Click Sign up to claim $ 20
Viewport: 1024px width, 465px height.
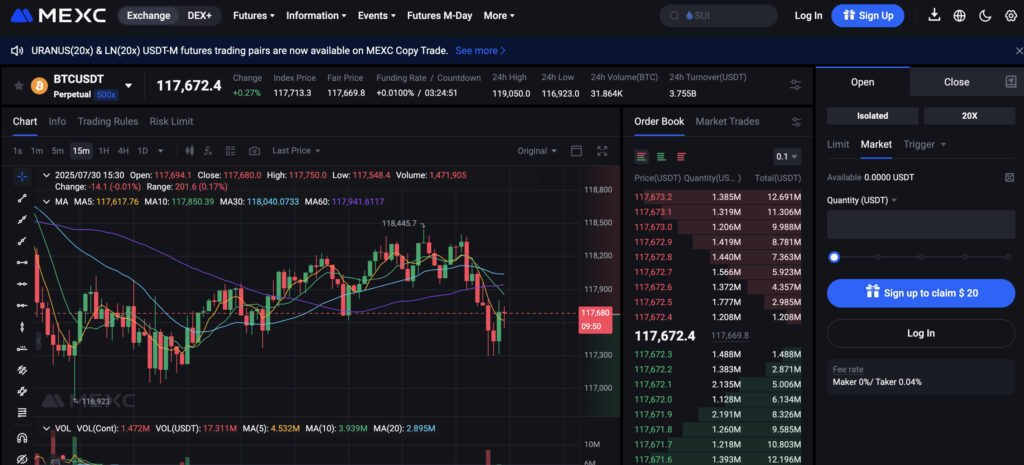921,293
